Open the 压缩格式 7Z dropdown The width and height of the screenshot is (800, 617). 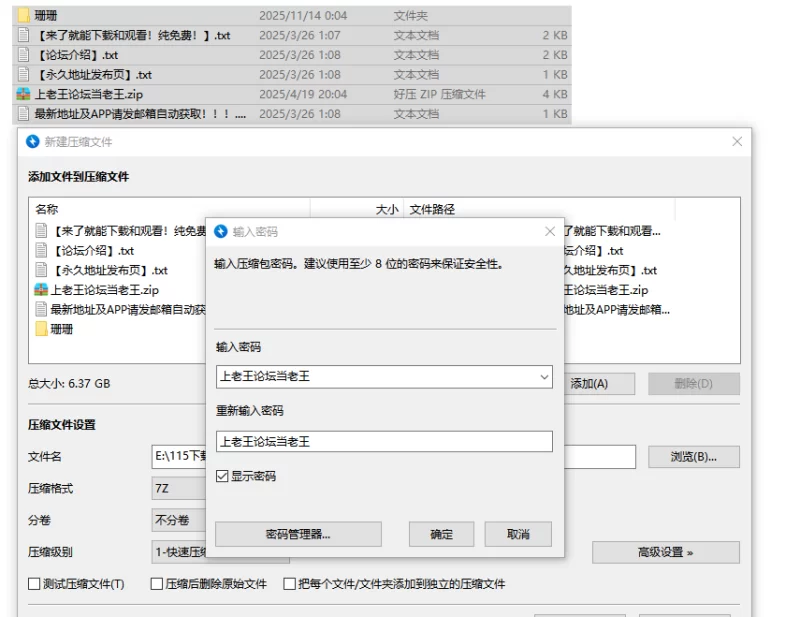(178, 489)
